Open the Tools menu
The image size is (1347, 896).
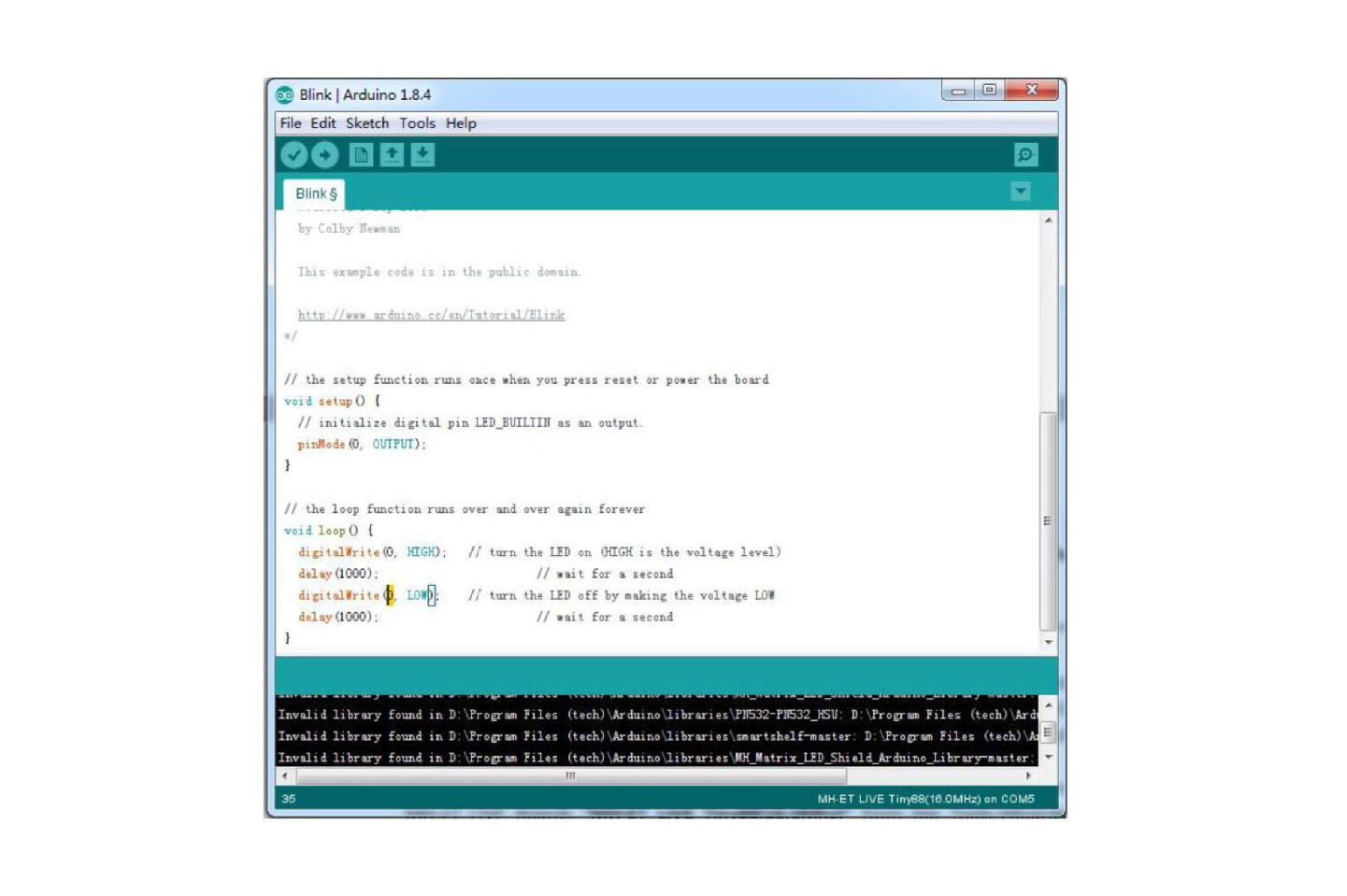[418, 123]
